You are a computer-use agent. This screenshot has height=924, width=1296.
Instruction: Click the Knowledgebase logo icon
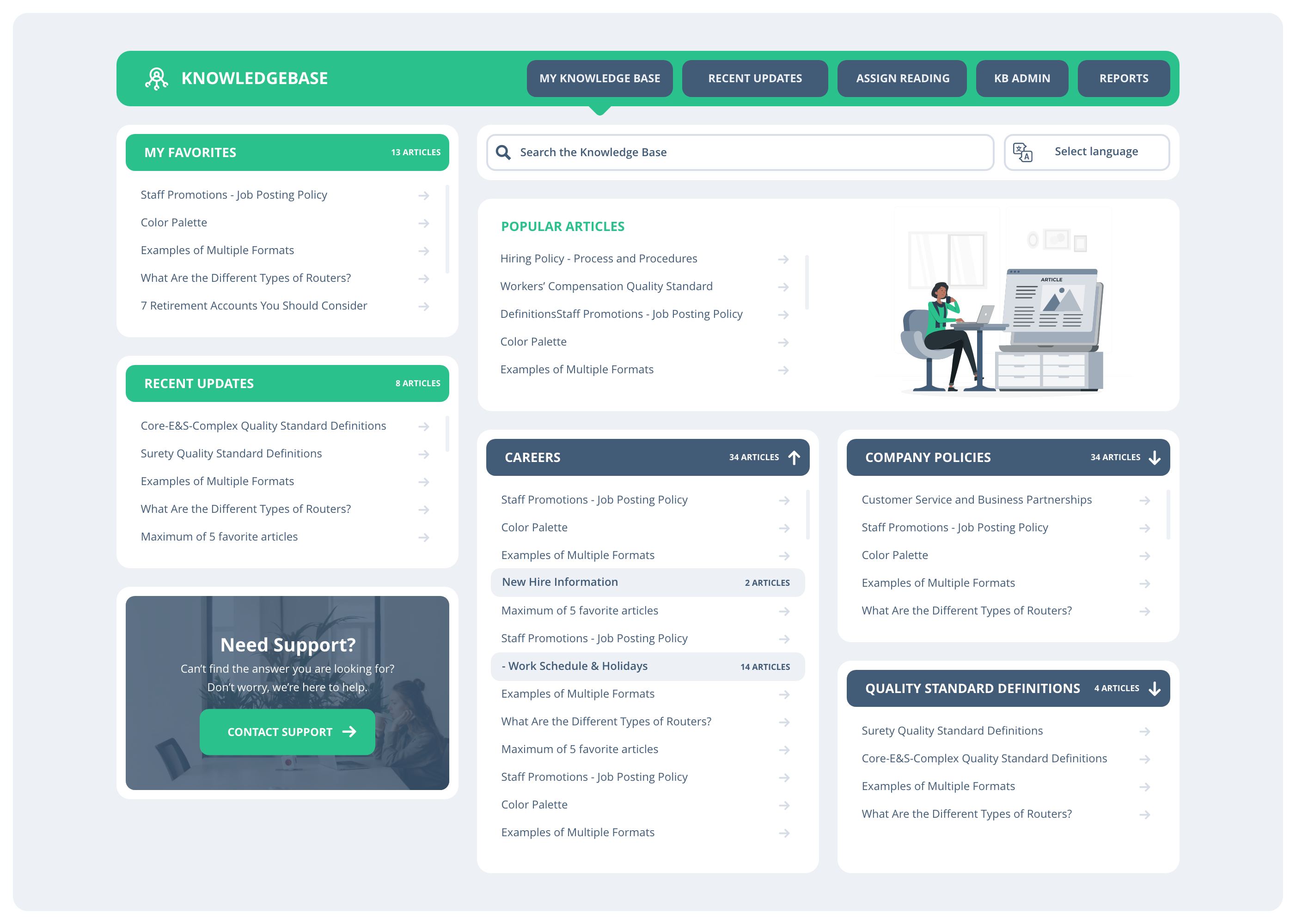tap(157, 79)
